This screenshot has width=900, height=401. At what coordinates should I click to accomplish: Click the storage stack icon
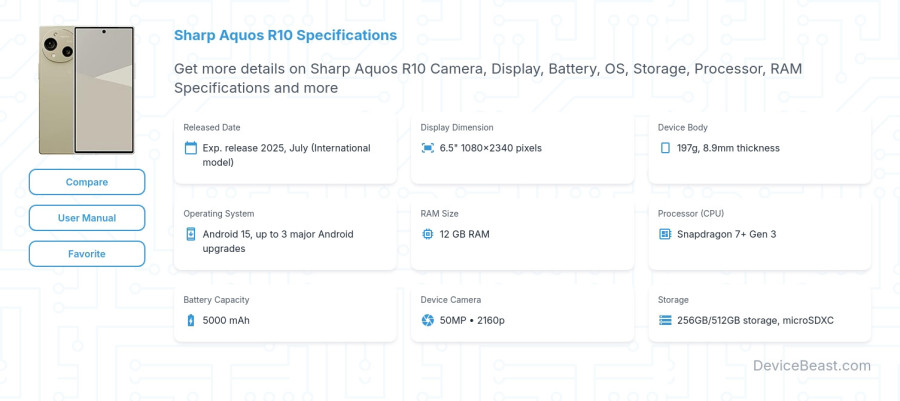pos(665,320)
